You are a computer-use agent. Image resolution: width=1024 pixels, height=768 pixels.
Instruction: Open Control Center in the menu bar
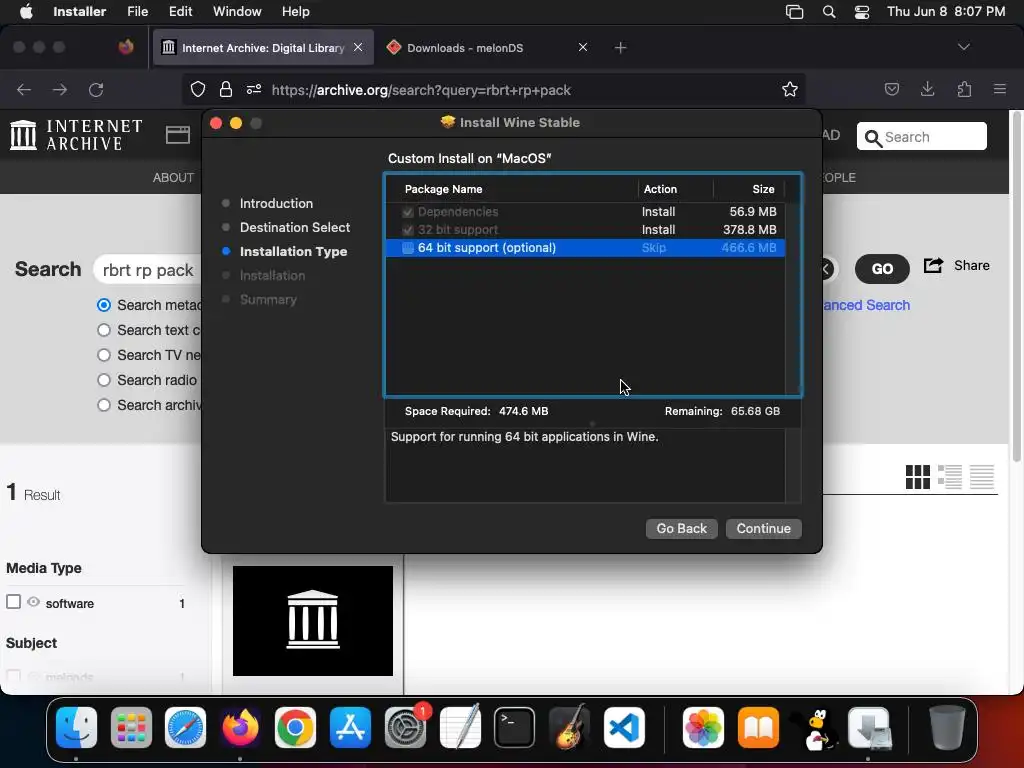(861, 12)
